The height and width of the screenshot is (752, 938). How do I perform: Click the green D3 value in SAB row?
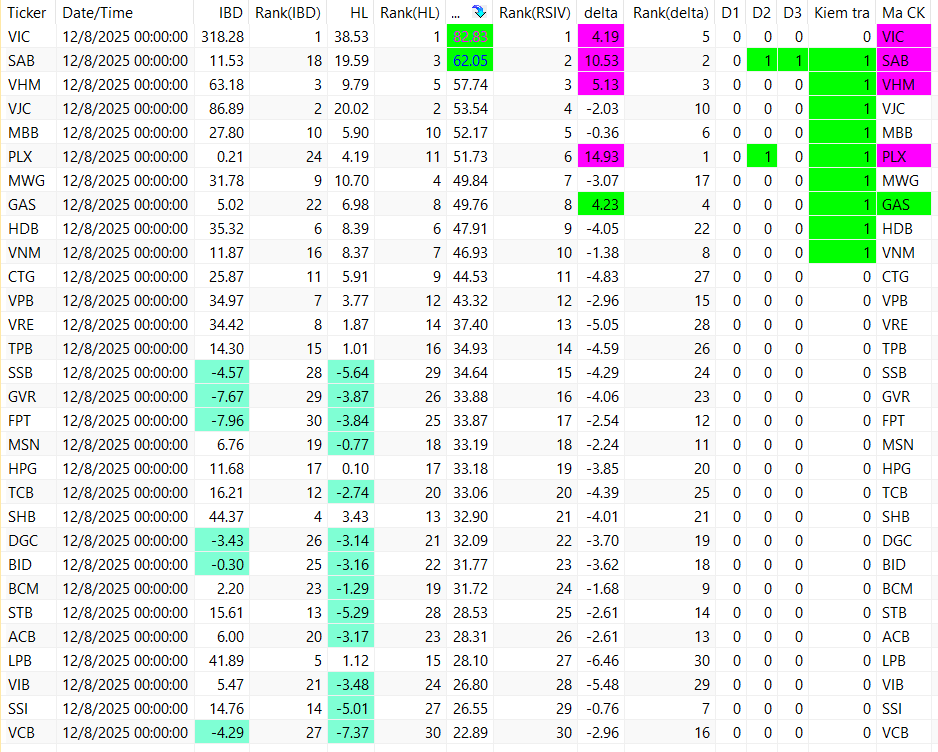tap(793, 61)
